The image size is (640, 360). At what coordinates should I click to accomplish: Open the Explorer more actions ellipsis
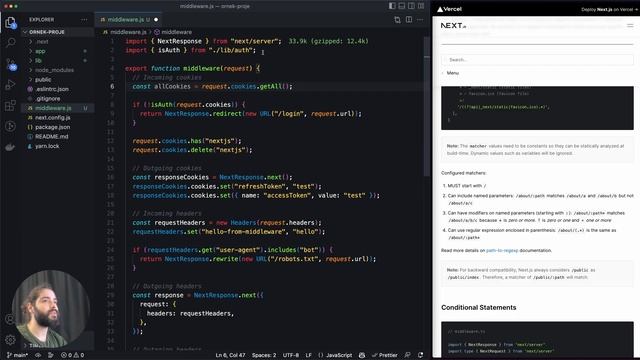[84, 20]
